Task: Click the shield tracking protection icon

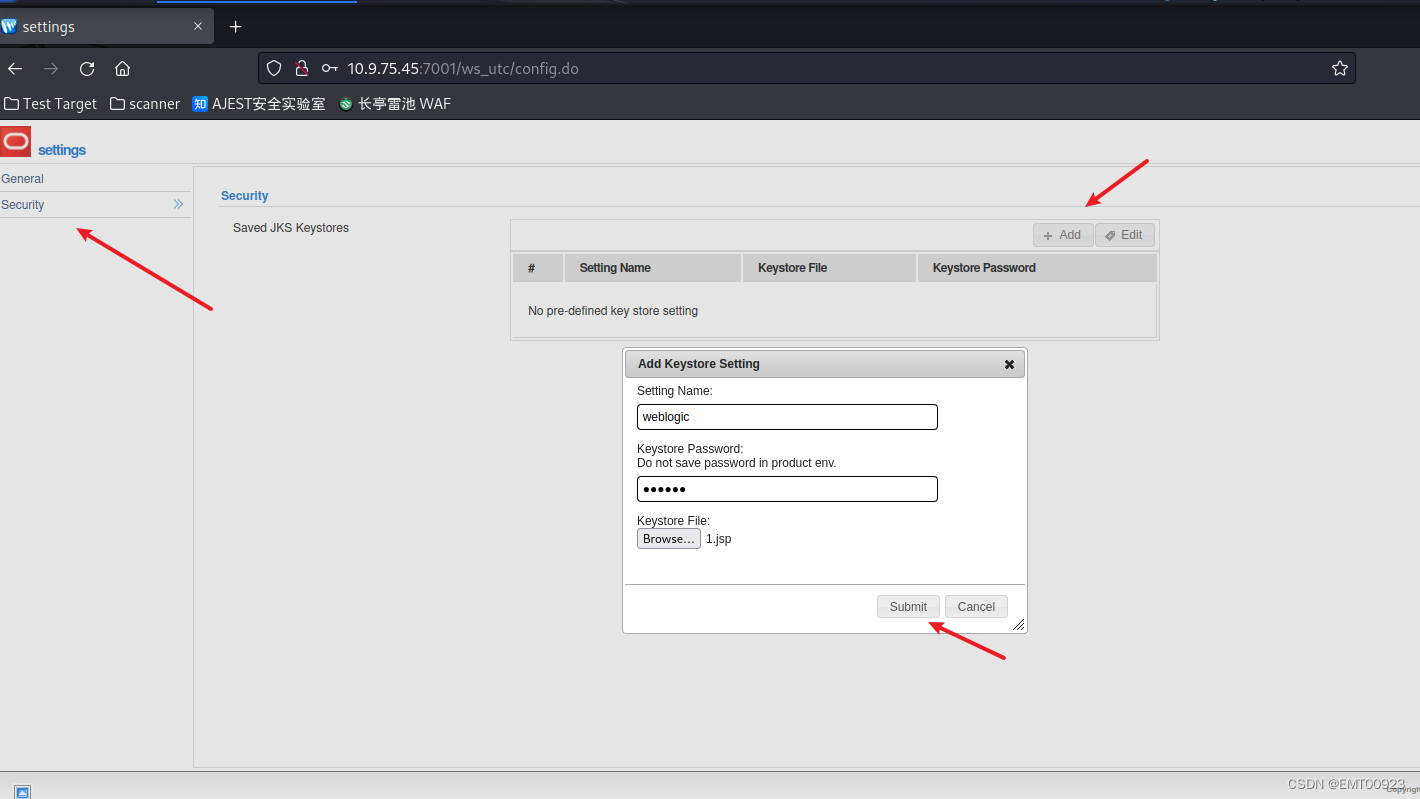Action: pyautogui.click(x=274, y=68)
